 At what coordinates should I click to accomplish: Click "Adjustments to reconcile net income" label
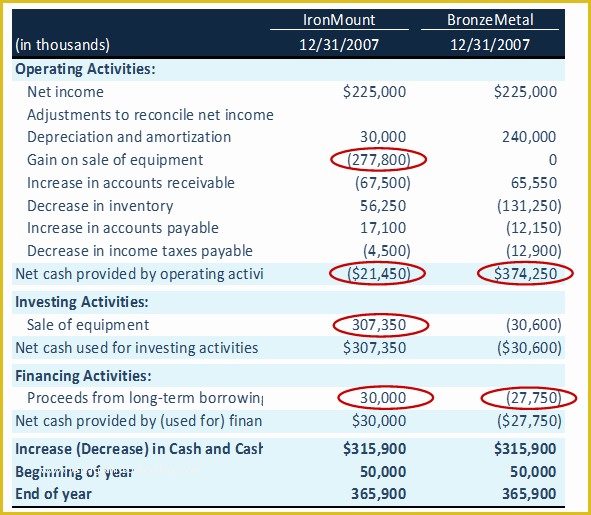(150, 115)
